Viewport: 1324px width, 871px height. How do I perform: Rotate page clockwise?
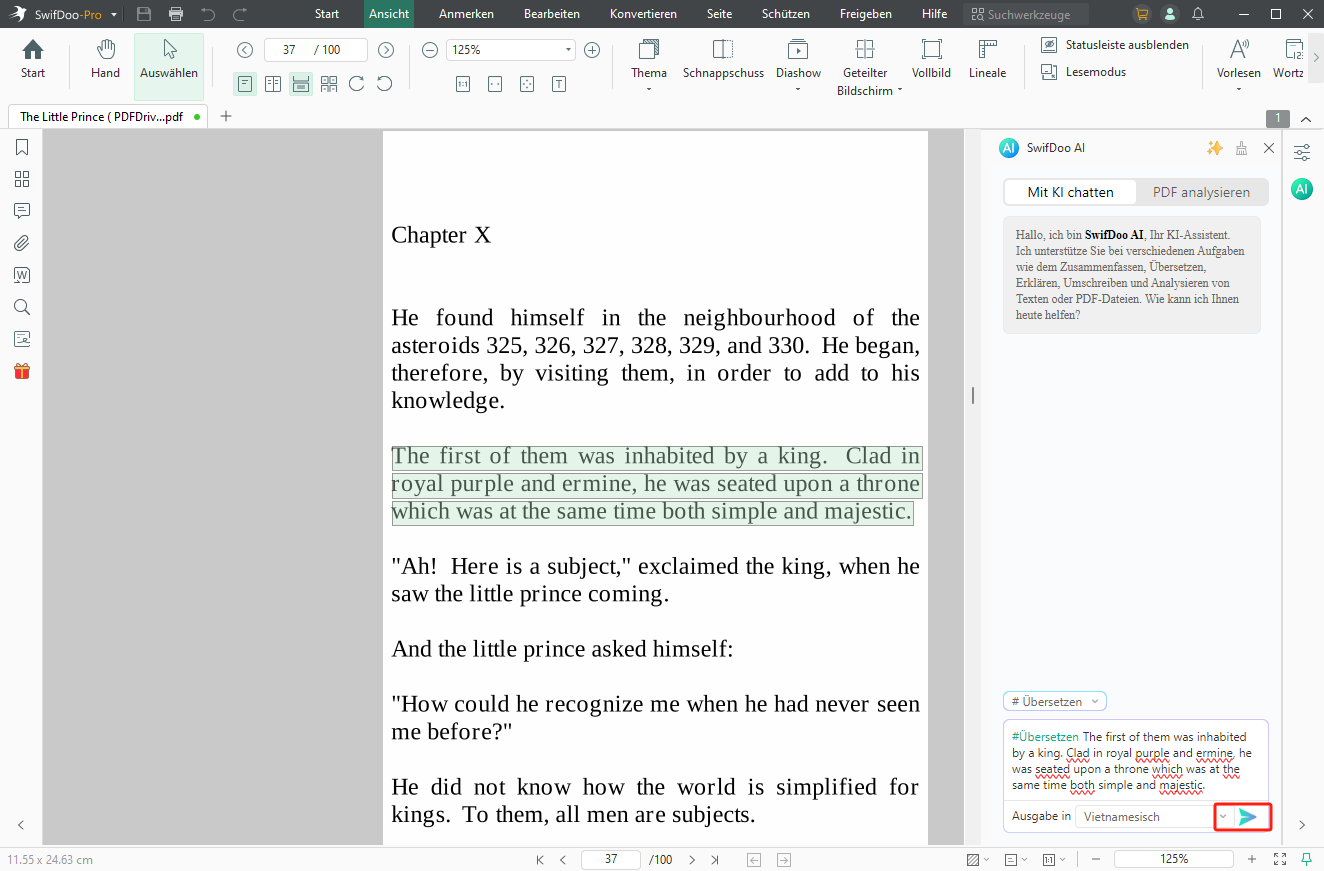357,84
